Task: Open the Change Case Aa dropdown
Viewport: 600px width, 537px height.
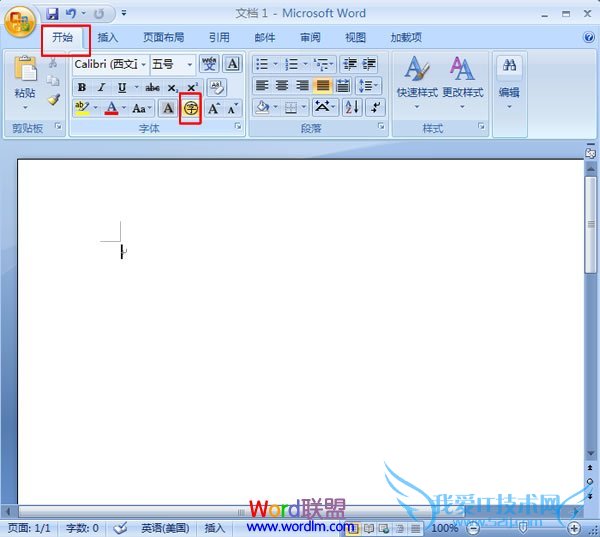Action: (x=141, y=108)
